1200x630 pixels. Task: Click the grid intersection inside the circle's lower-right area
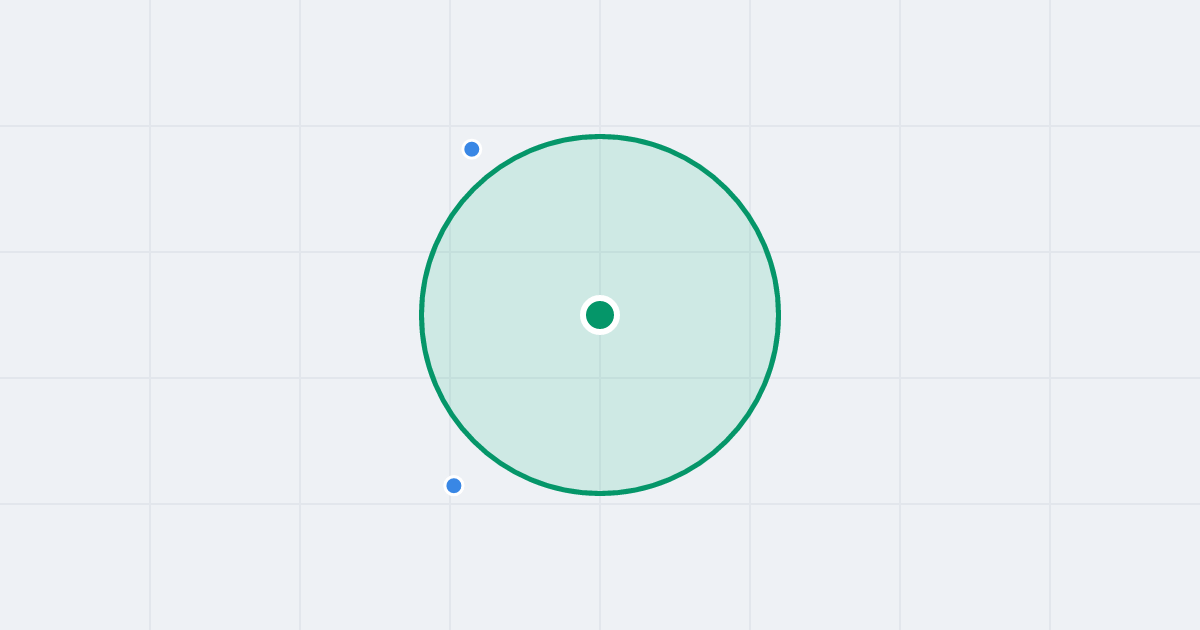(750, 378)
